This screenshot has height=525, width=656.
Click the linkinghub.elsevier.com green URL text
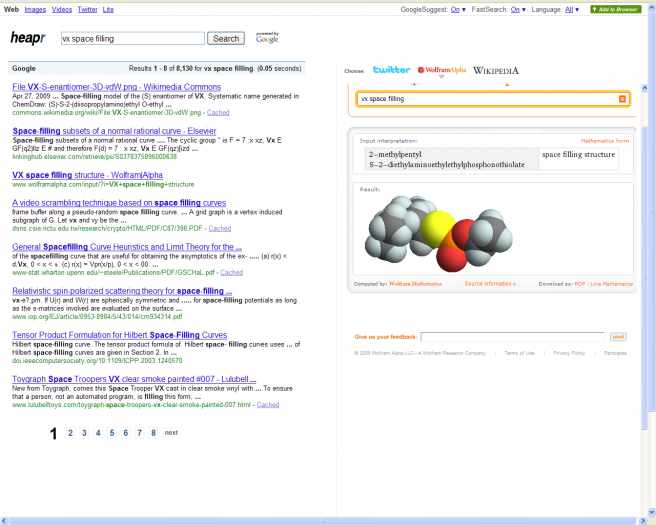pos(94,156)
